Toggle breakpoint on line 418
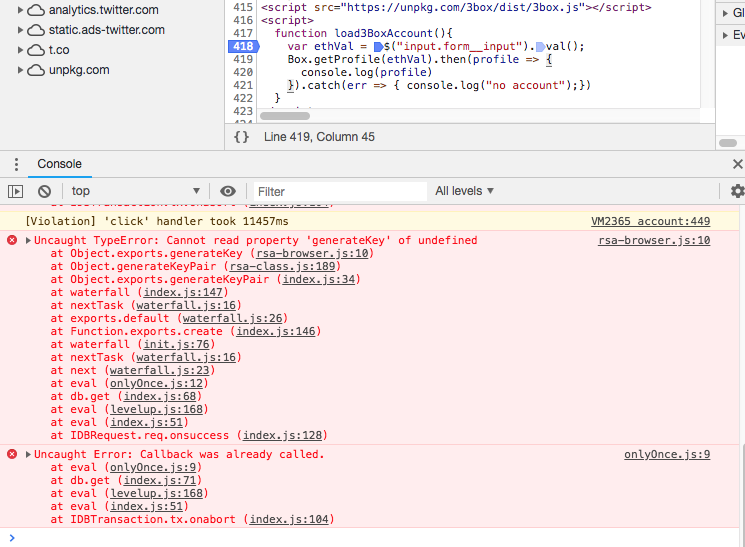 tap(243, 46)
